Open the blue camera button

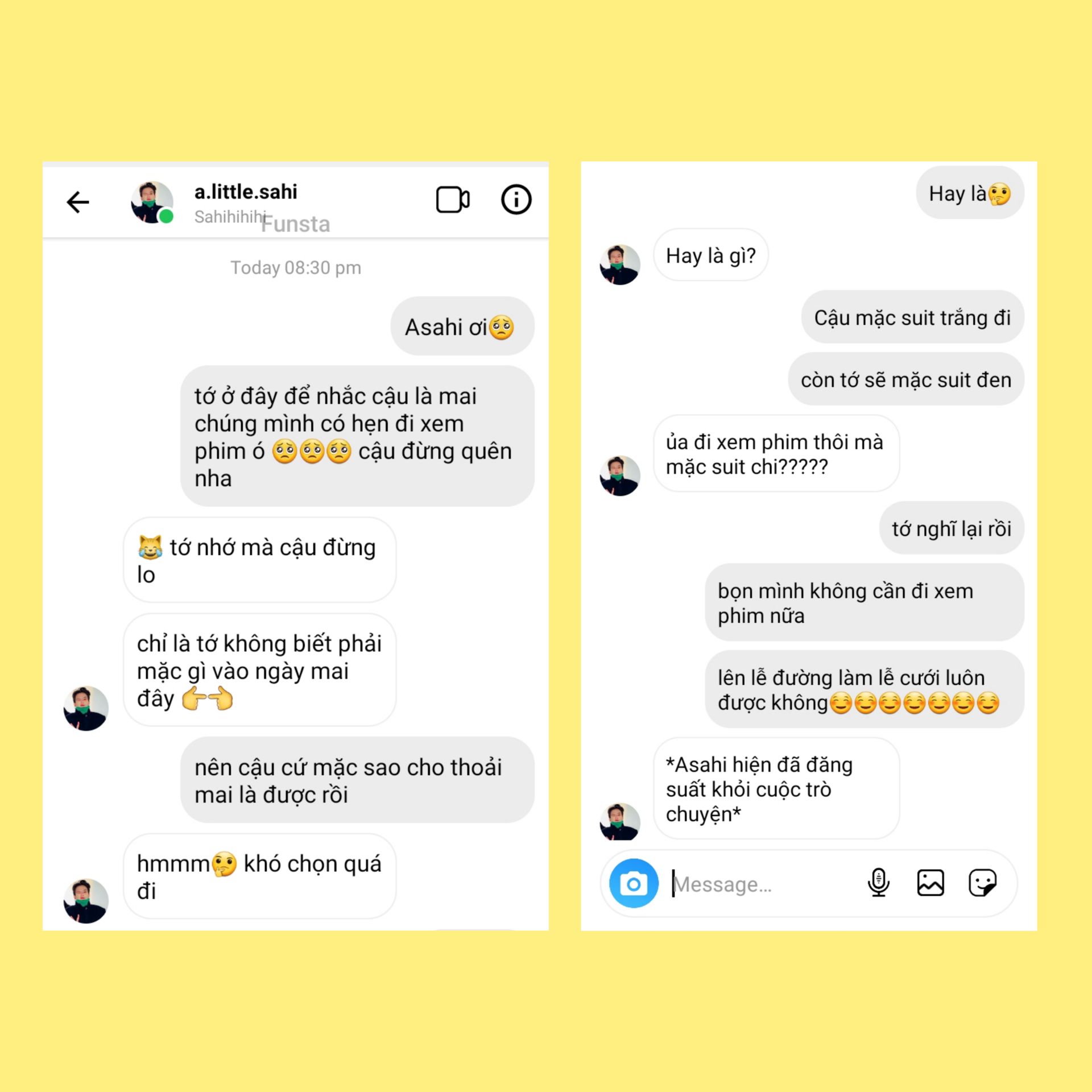pyautogui.click(x=634, y=883)
